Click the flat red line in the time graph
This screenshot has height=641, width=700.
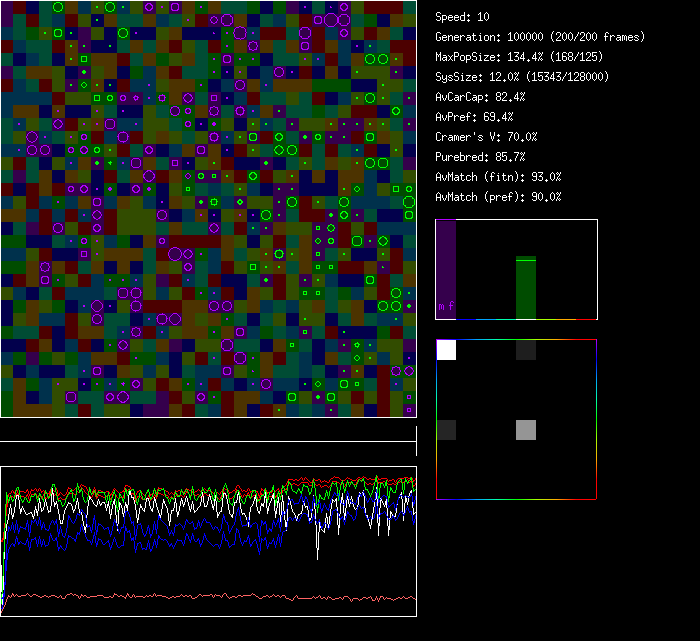point(200,597)
